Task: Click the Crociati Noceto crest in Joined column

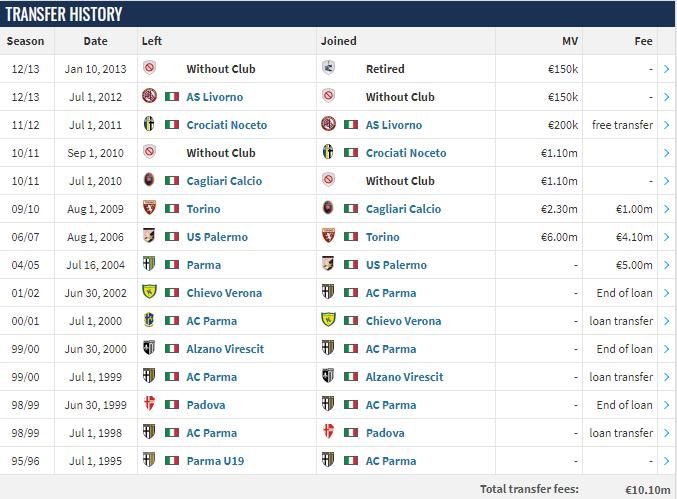Action: coord(328,153)
